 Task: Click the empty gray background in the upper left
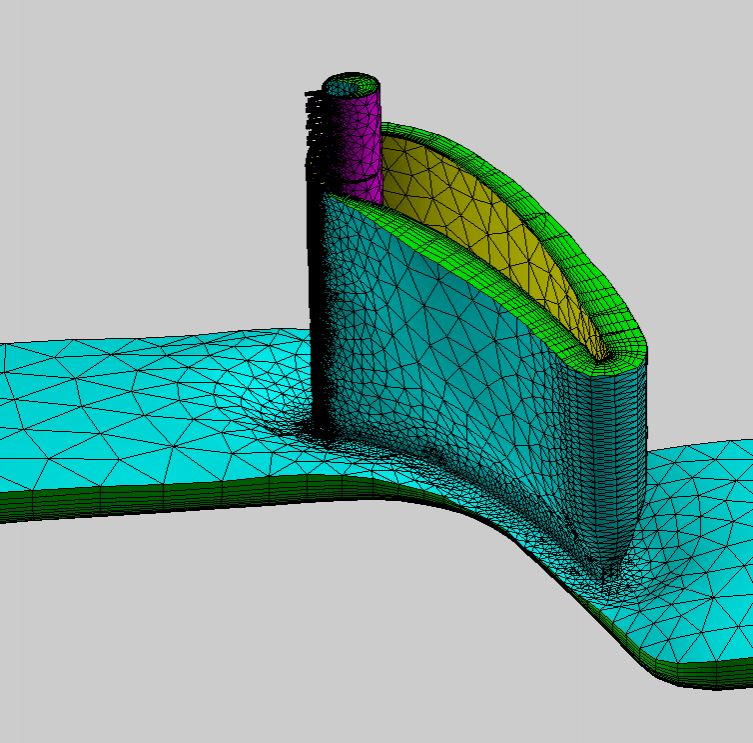tap(120, 120)
